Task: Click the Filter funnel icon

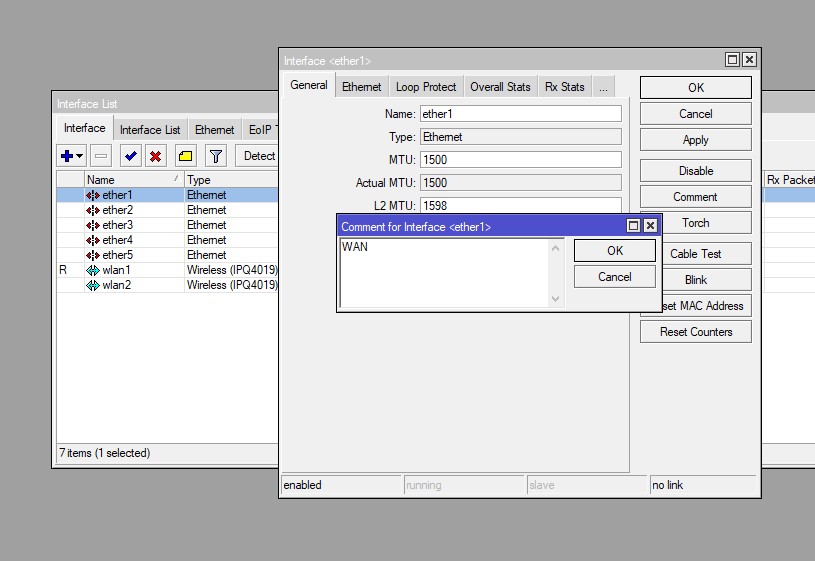Action: (x=216, y=156)
